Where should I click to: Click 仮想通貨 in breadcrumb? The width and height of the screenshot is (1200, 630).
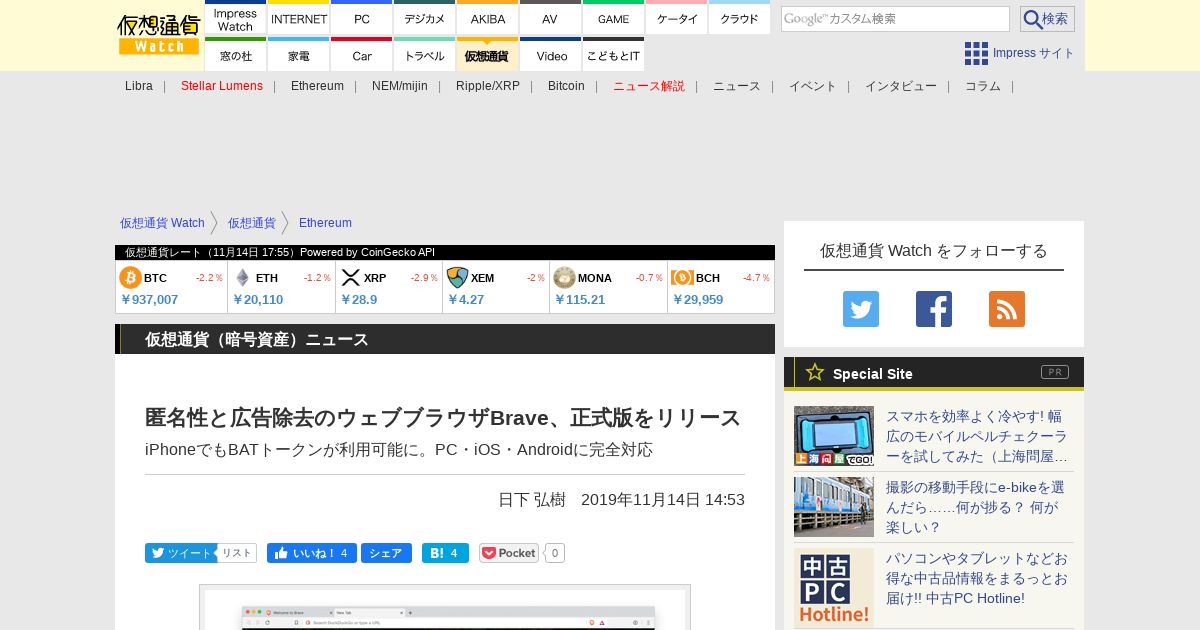251,223
